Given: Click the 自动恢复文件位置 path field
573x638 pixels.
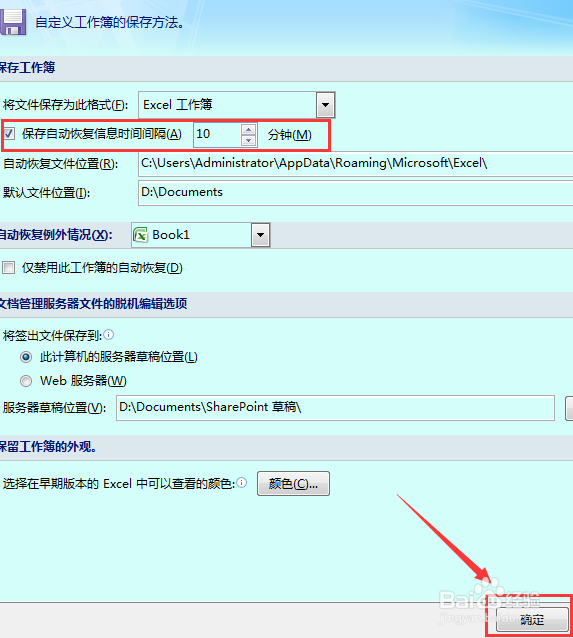Looking at the screenshot, I should 356,164.
